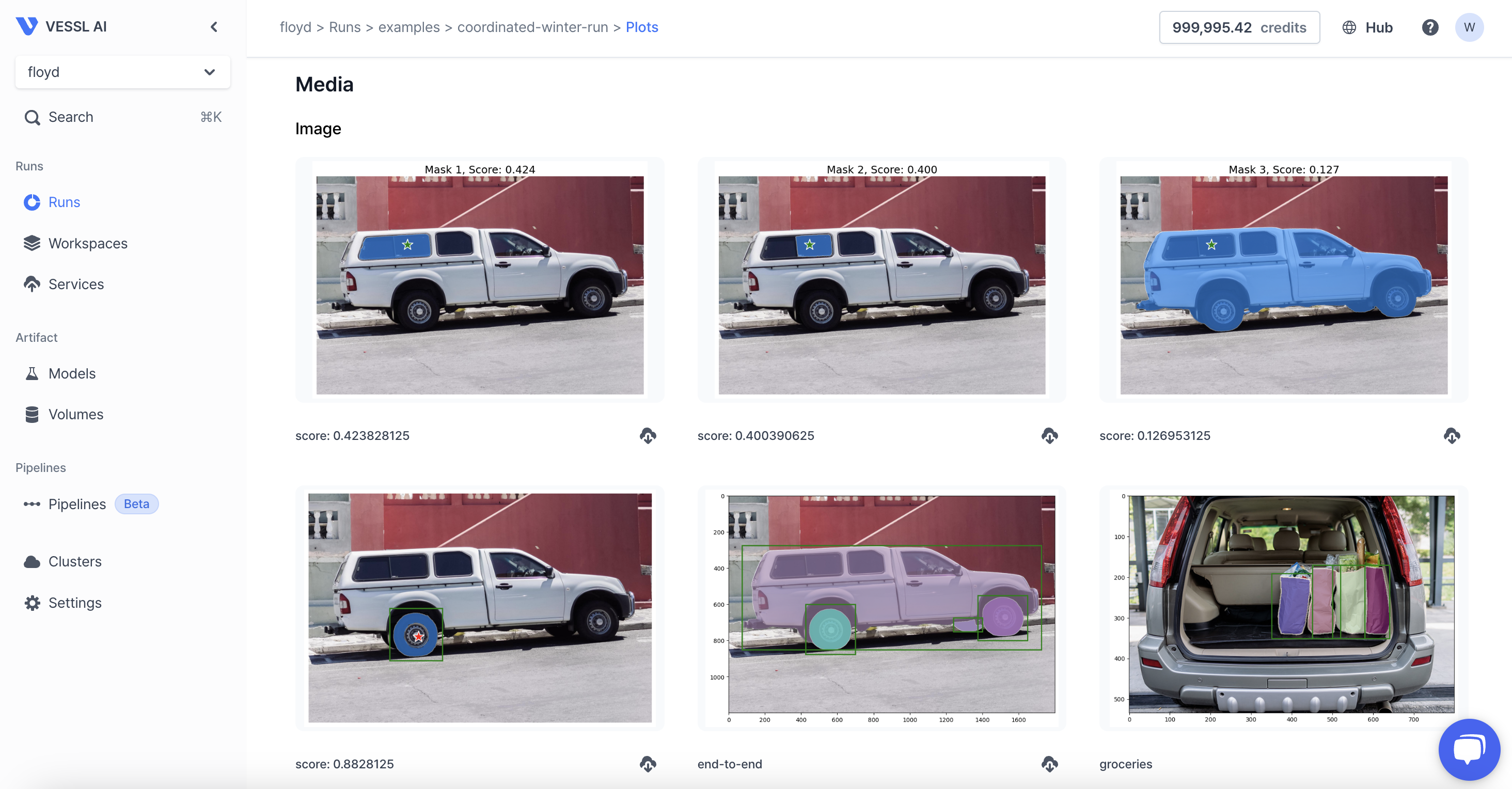Collapse the sidebar with the chevron arrow
Screen dimensions: 1512x789
pos(214,27)
